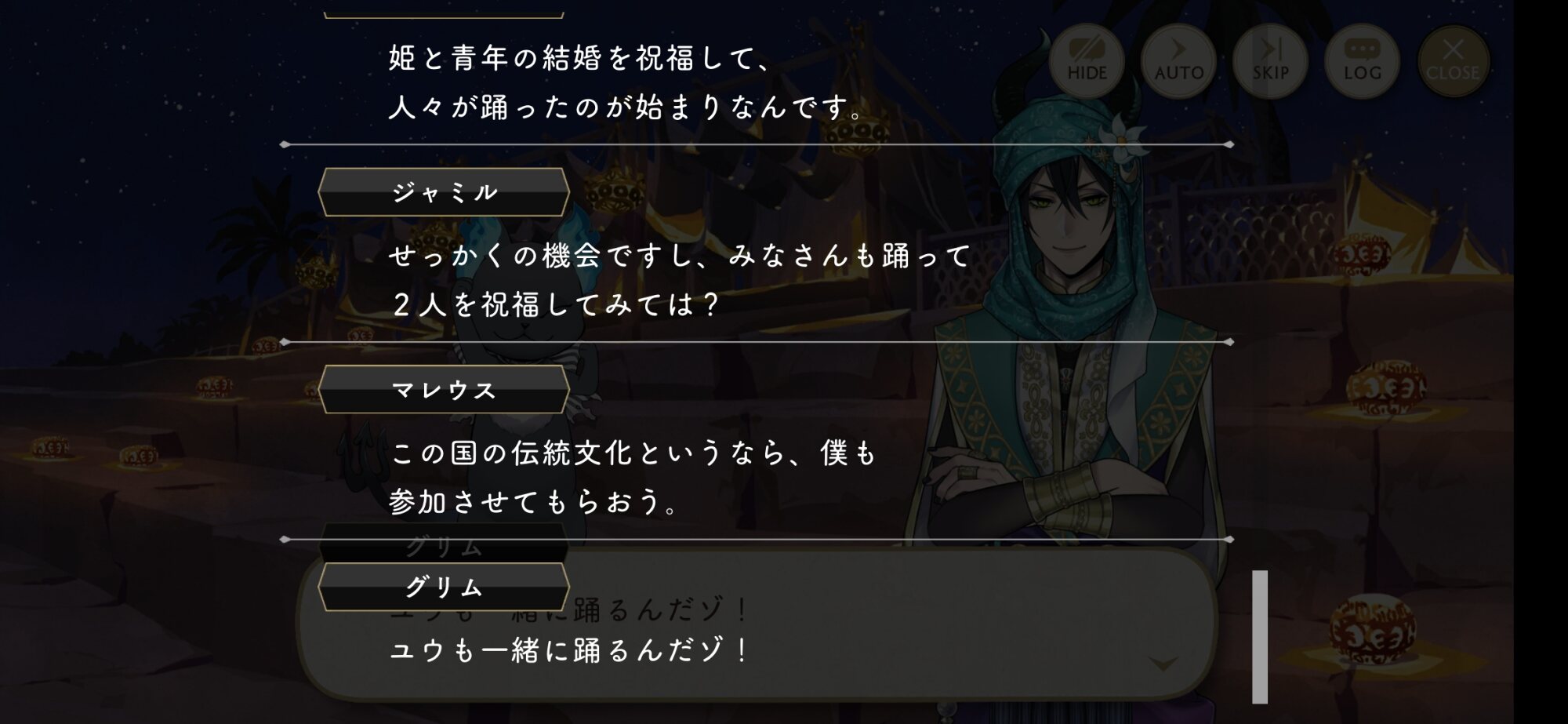Activate the SKIP button

(x=1270, y=60)
